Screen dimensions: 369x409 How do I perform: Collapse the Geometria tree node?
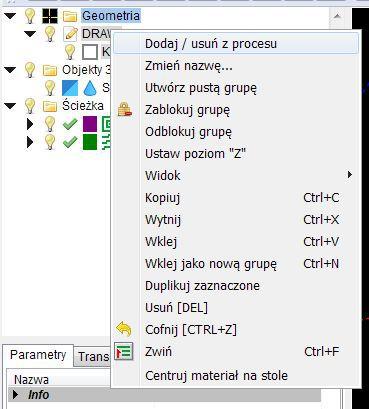tap(10, 16)
